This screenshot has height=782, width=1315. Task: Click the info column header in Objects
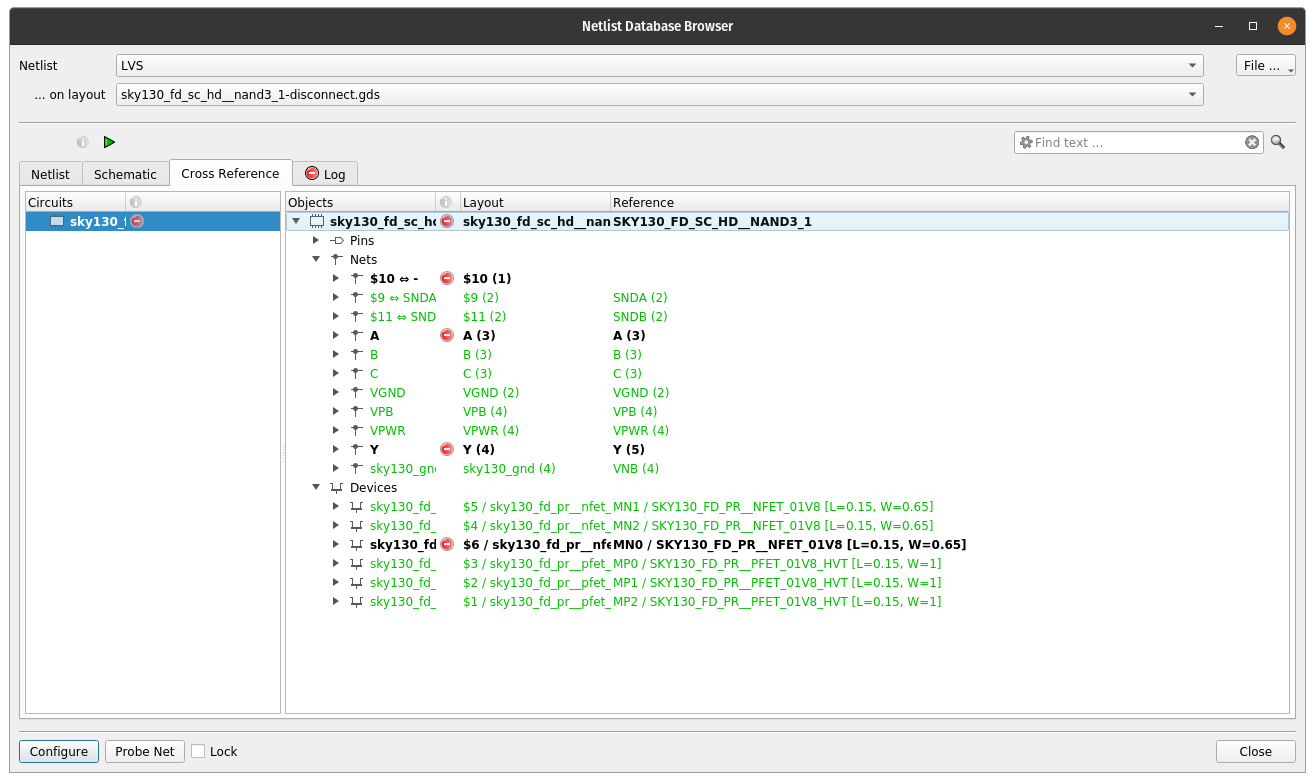coord(447,202)
